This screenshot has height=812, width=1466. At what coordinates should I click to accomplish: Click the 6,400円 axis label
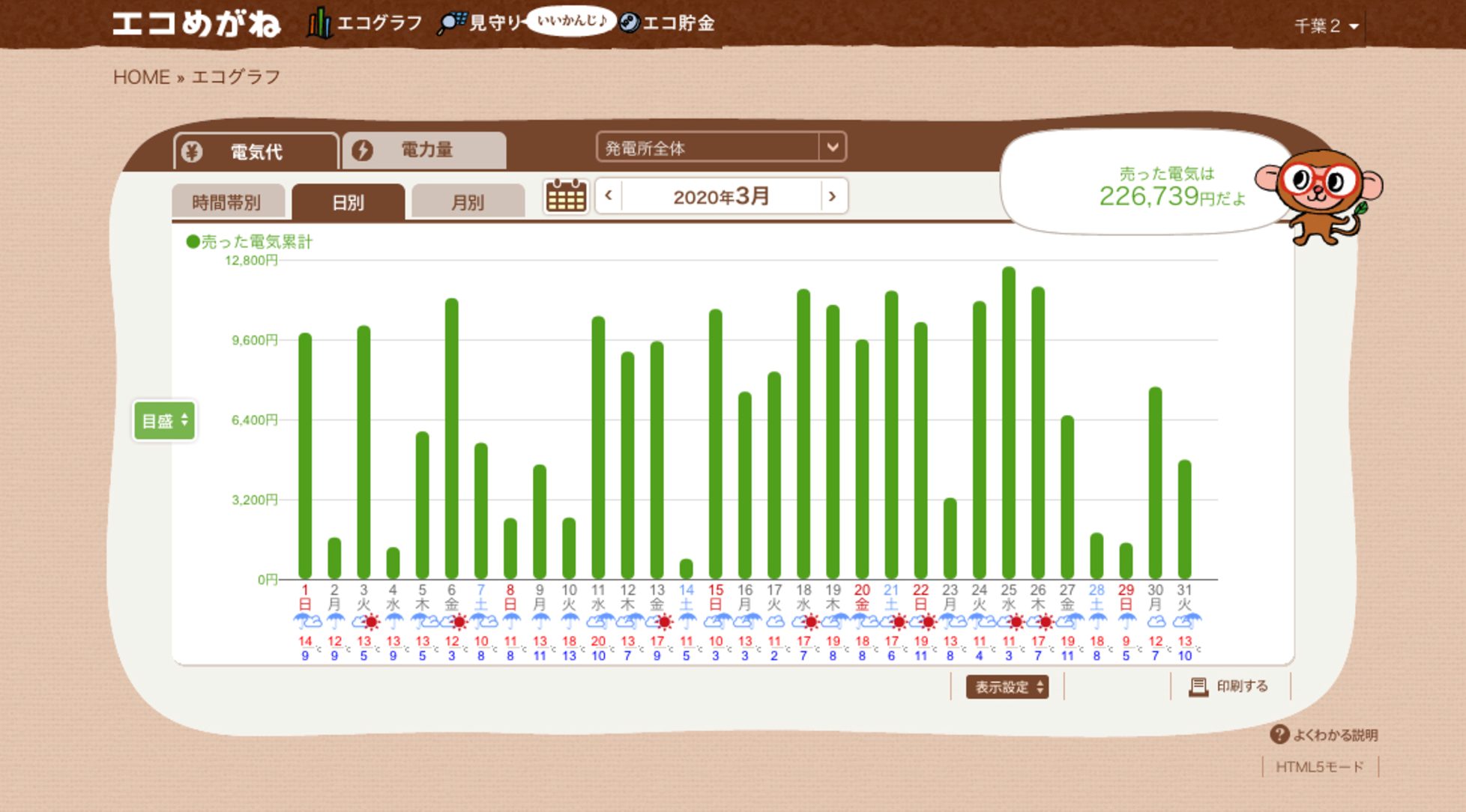point(255,420)
